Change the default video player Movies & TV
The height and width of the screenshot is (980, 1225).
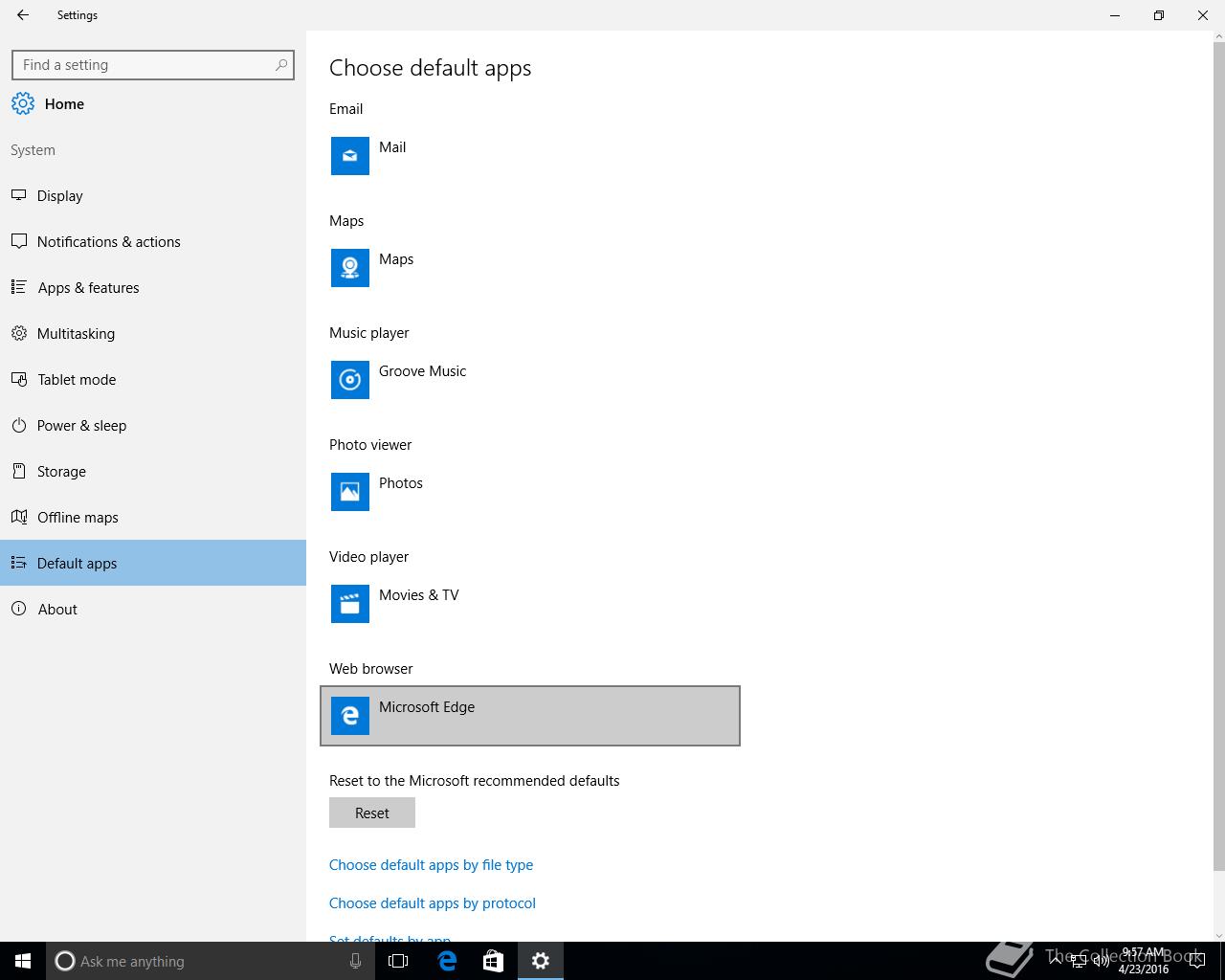tap(530, 604)
